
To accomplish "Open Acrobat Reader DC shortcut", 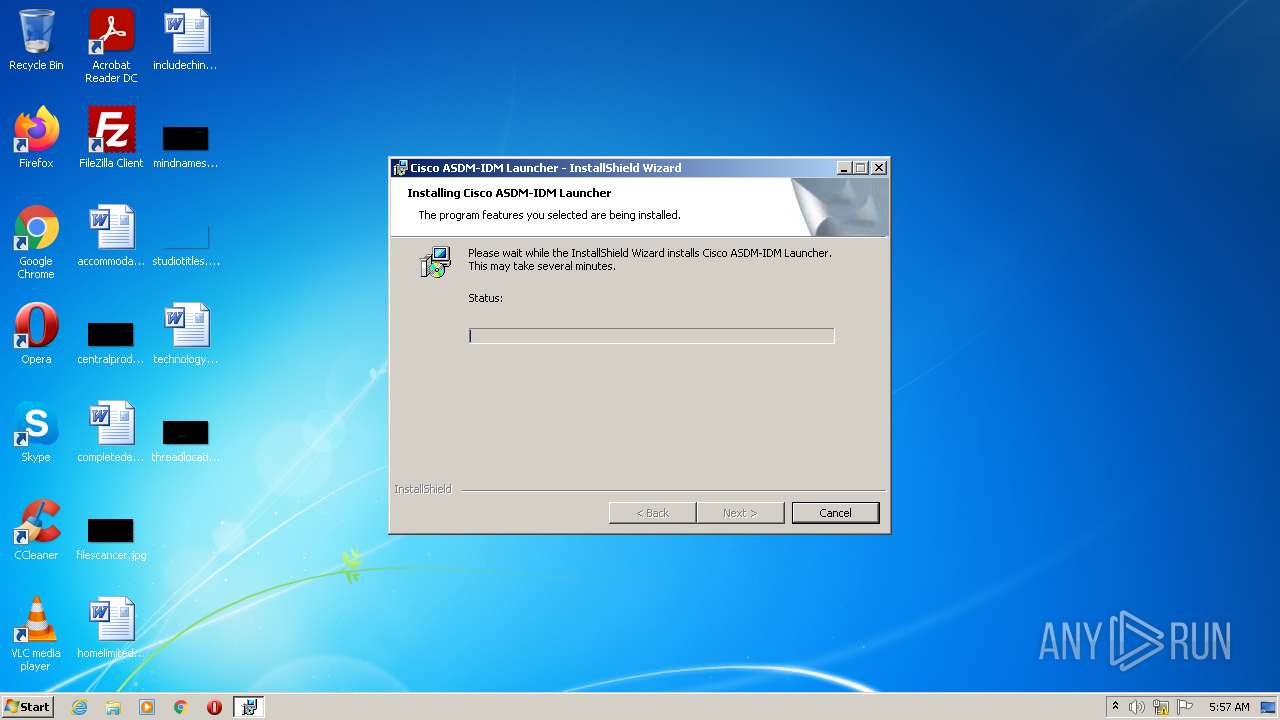I will [111, 47].
